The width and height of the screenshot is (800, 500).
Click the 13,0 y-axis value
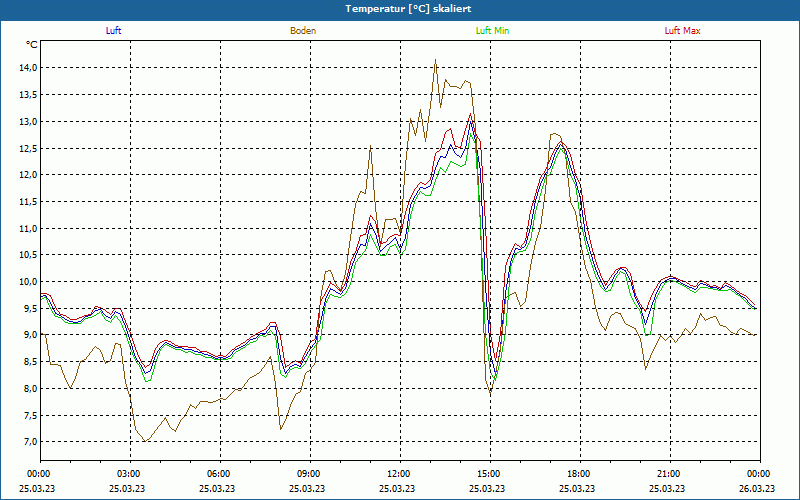pyautogui.click(x=28, y=121)
